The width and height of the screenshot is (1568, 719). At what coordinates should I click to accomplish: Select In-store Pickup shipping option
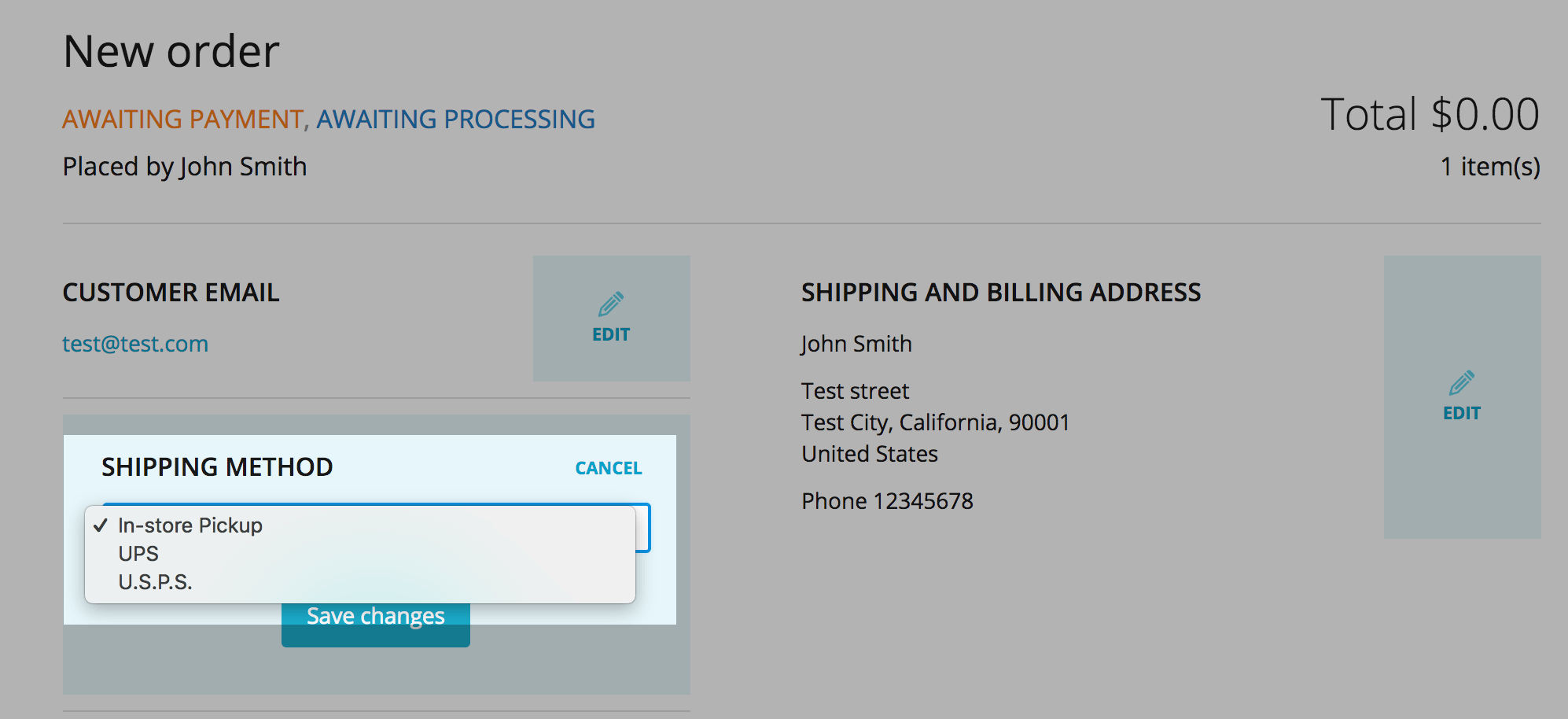click(190, 525)
